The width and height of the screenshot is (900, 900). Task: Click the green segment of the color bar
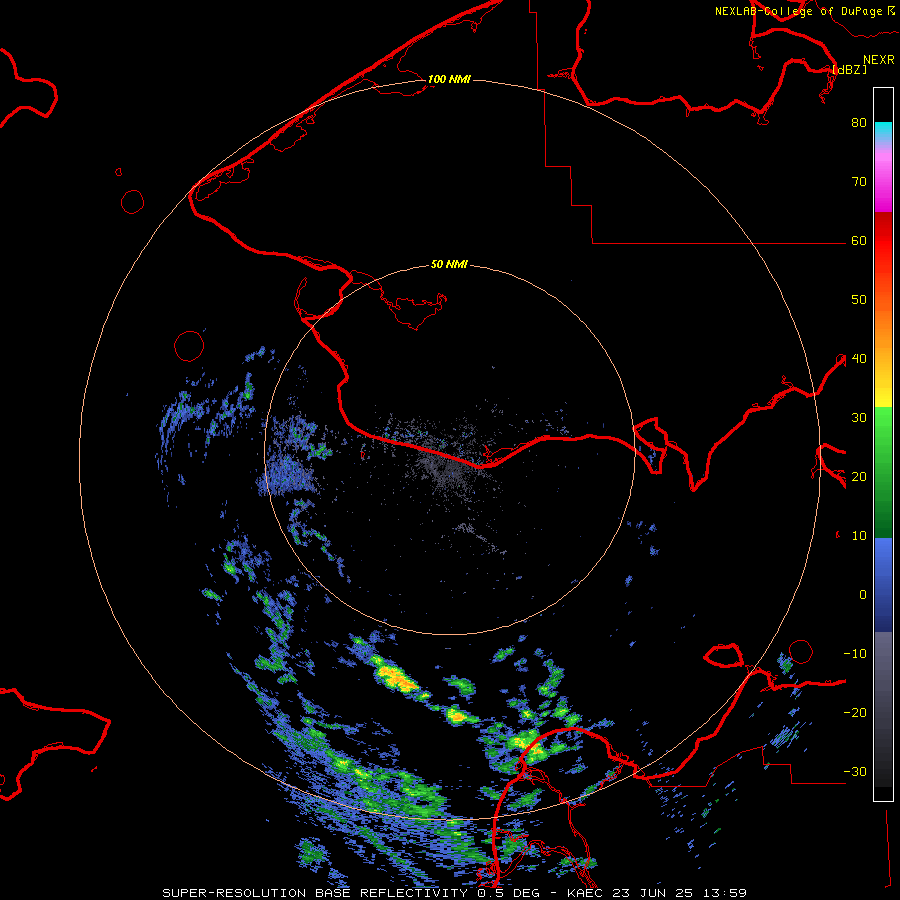coord(883,472)
